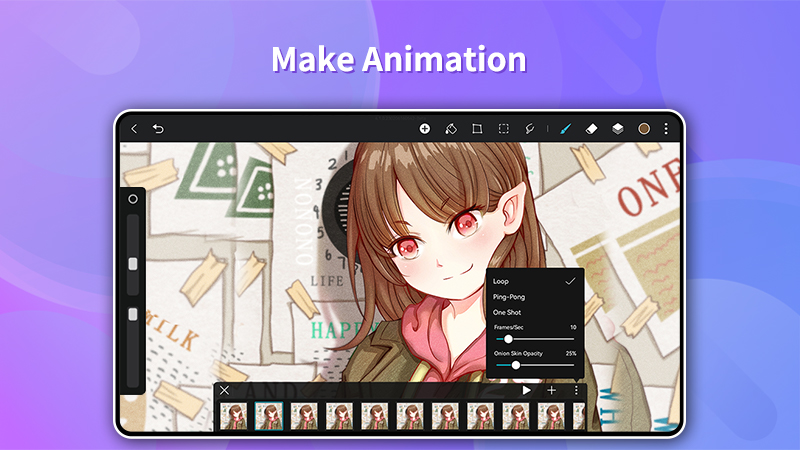The width and height of the screenshot is (800, 450).
Task: Open the brown color swatch
Action: [x=644, y=129]
